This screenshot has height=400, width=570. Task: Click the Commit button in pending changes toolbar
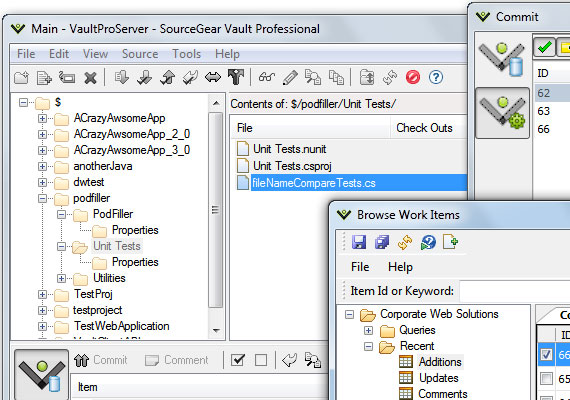pyautogui.click(x=101, y=360)
